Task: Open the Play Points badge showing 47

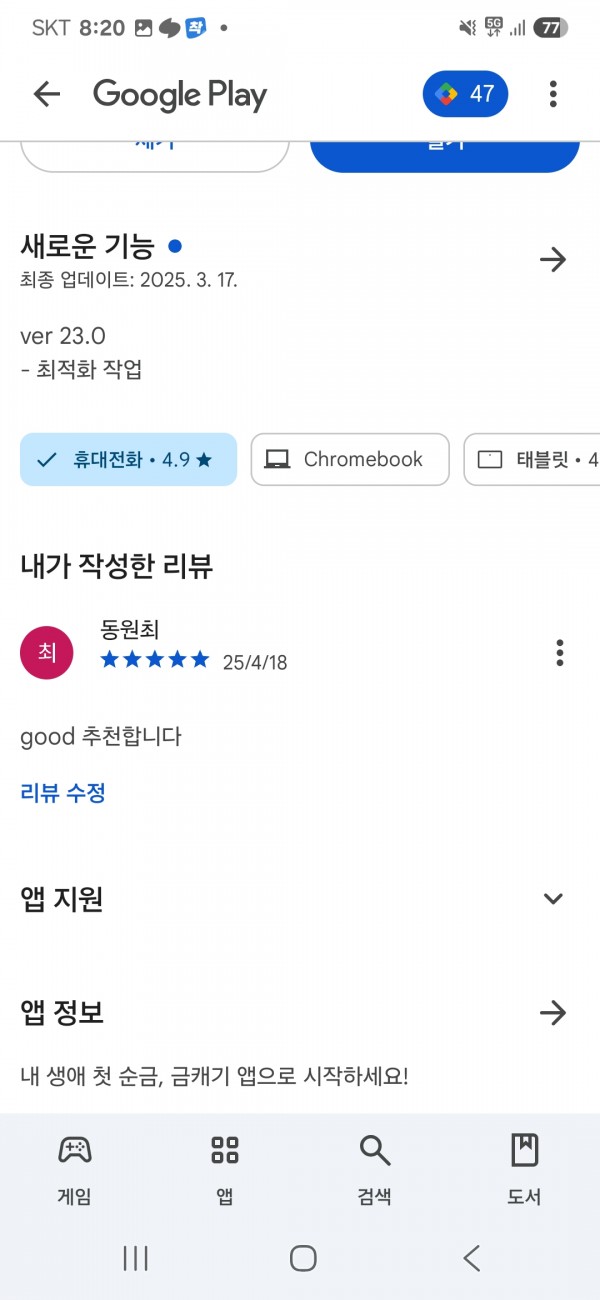Action: [x=466, y=94]
